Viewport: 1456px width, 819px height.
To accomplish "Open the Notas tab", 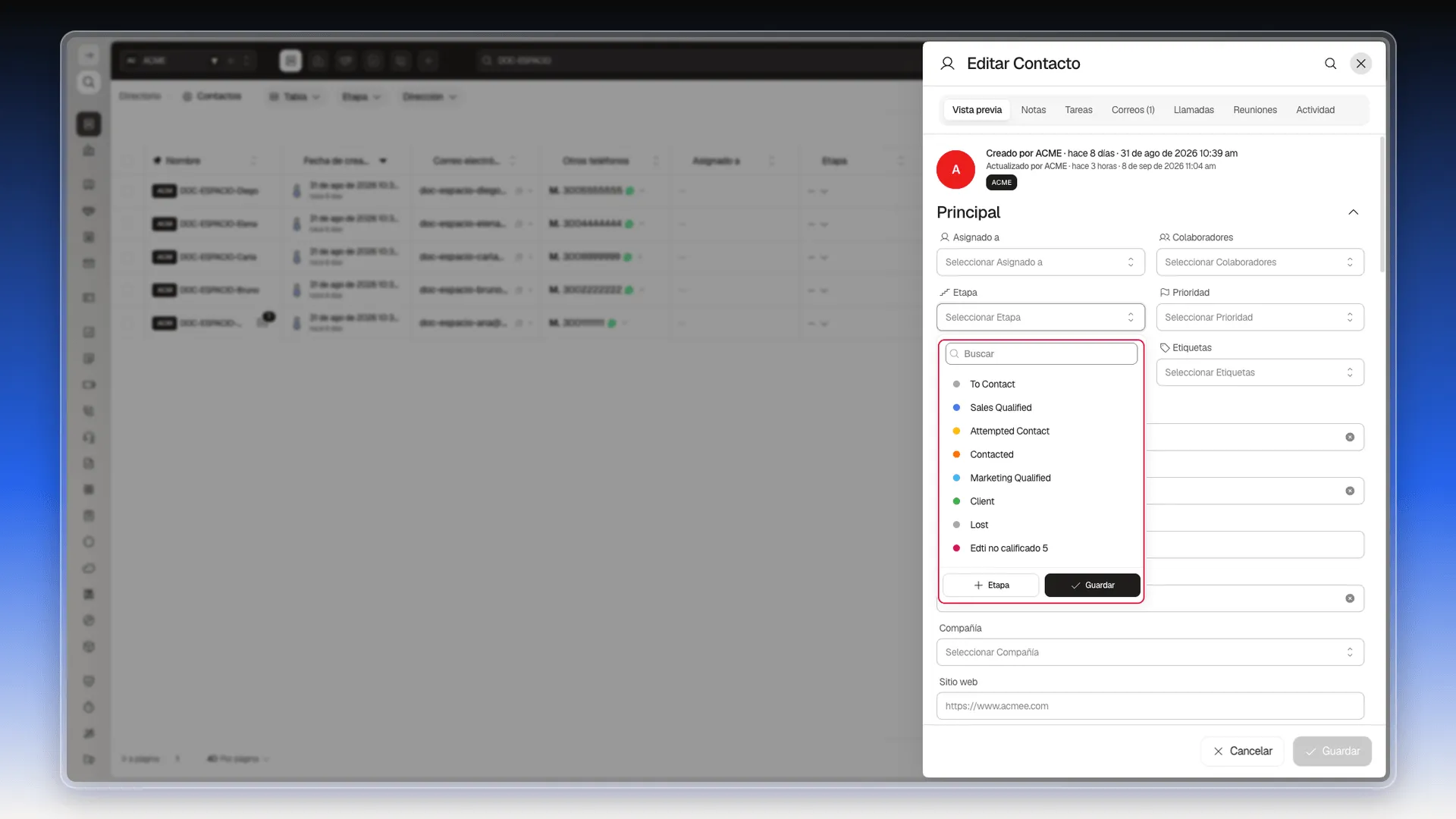I will pos(1033,110).
